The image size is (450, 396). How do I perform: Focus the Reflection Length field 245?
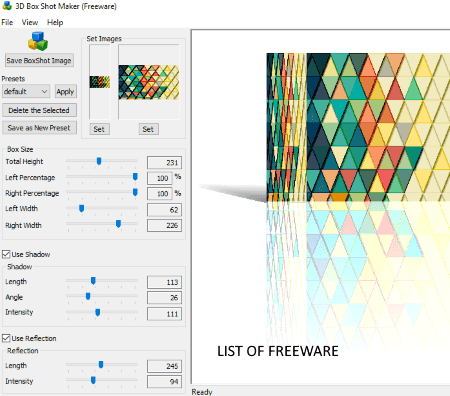tap(164, 366)
